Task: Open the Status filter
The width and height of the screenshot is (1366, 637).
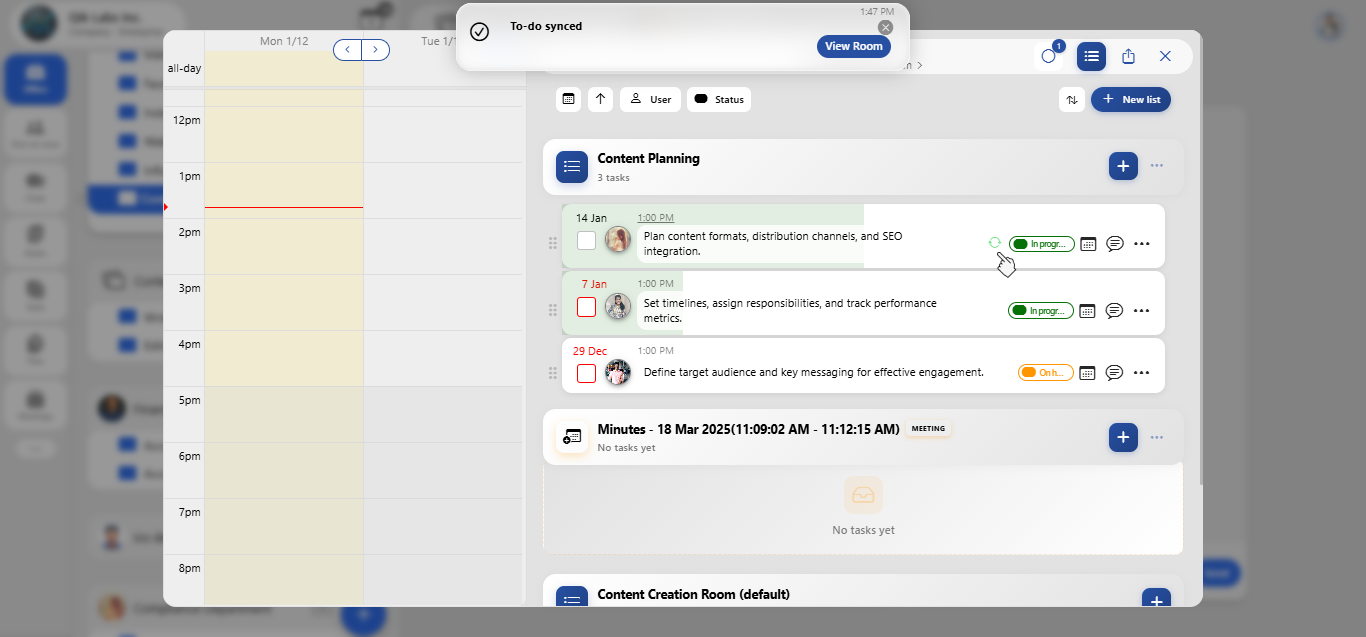Action: [x=718, y=99]
